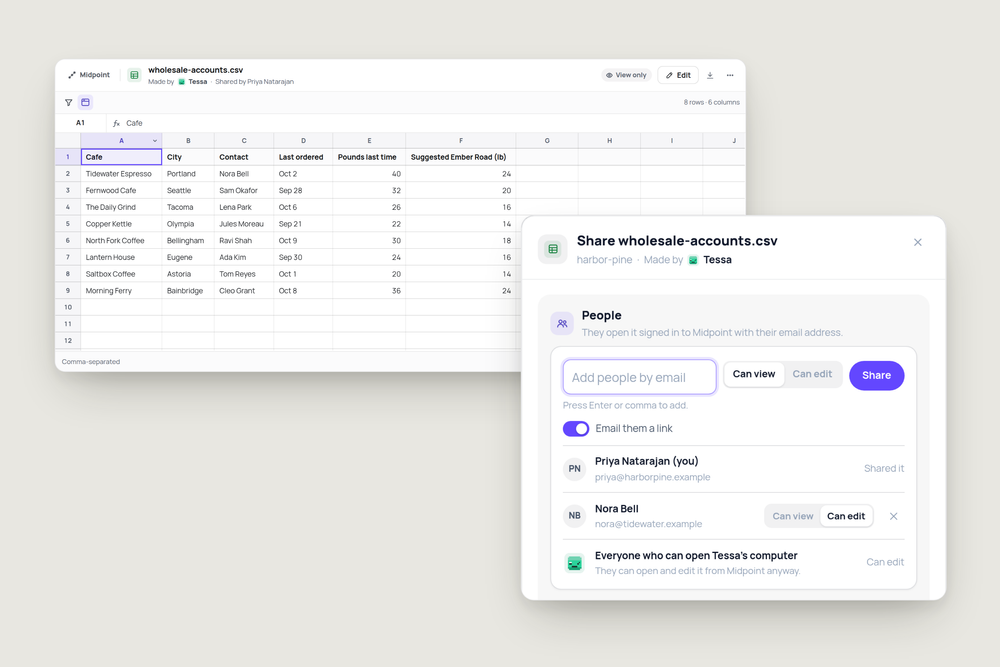Screen dimensions: 1000x667
Task: Click the Midpoint logo in the viewer header
Action: pos(89,75)
